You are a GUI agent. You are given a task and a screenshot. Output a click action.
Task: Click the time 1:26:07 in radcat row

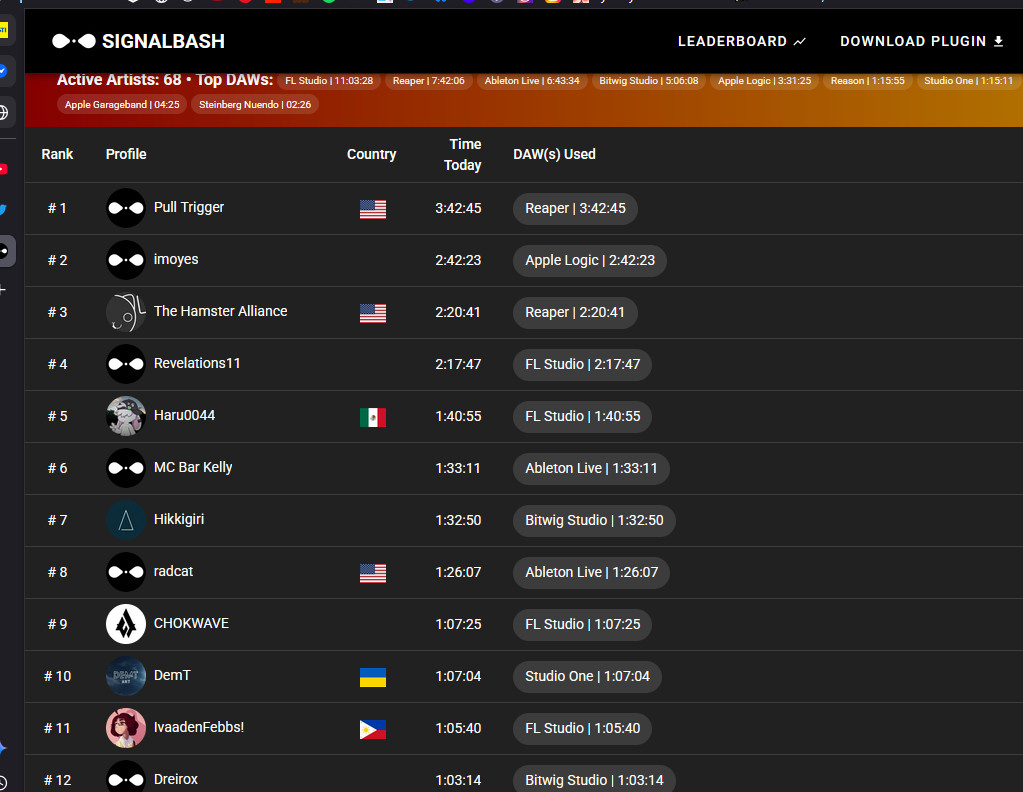pyautogui.click(x=458, y=573)
